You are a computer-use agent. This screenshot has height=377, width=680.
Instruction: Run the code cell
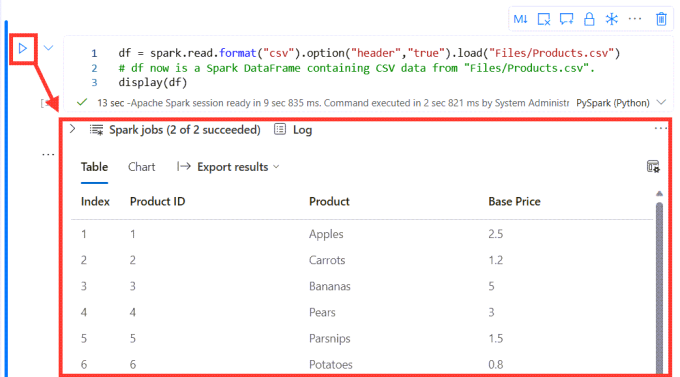23,48
